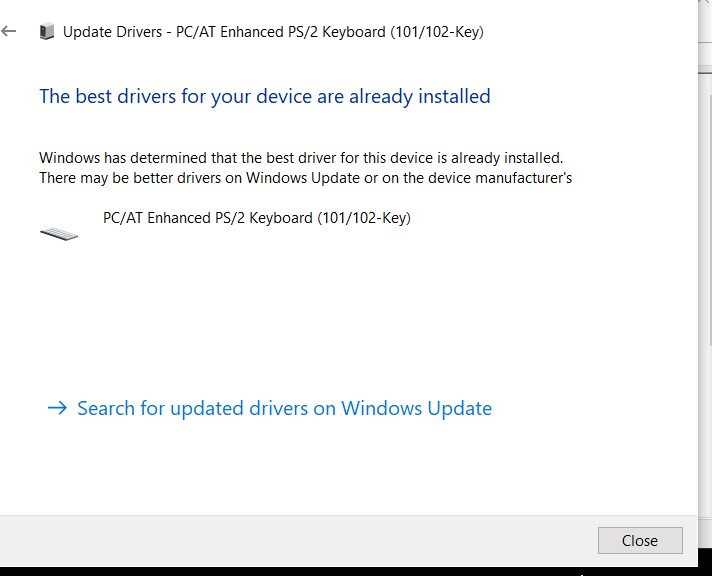Close the Update Drivers dialog

click(x=640, y=541)
